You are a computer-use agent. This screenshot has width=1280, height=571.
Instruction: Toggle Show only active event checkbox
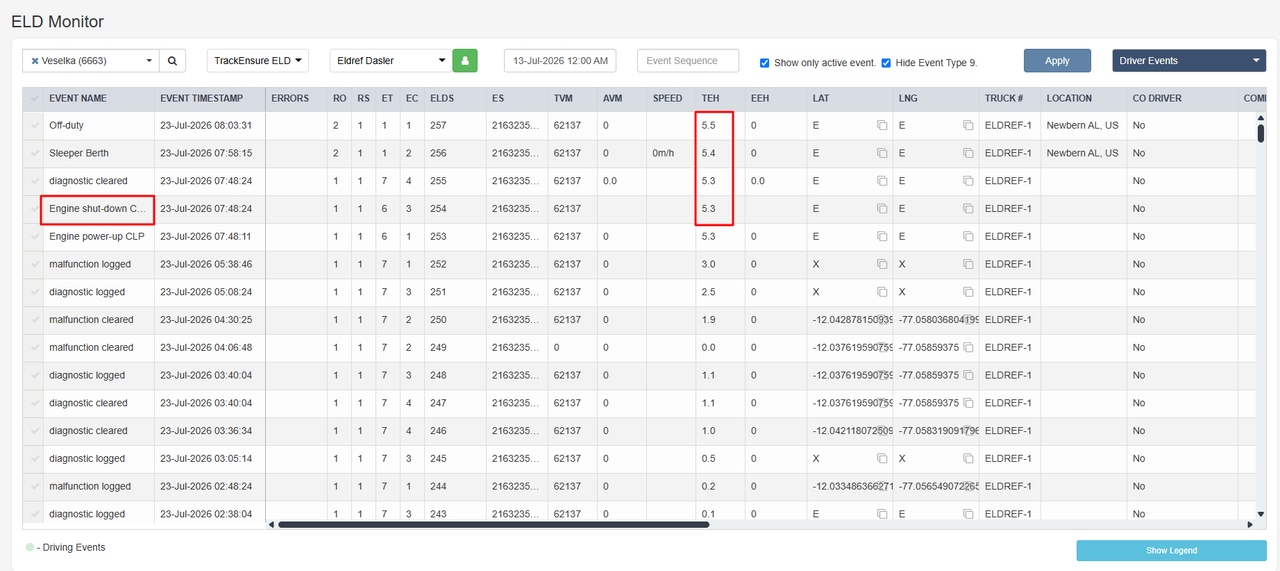(x=765, y=62)
